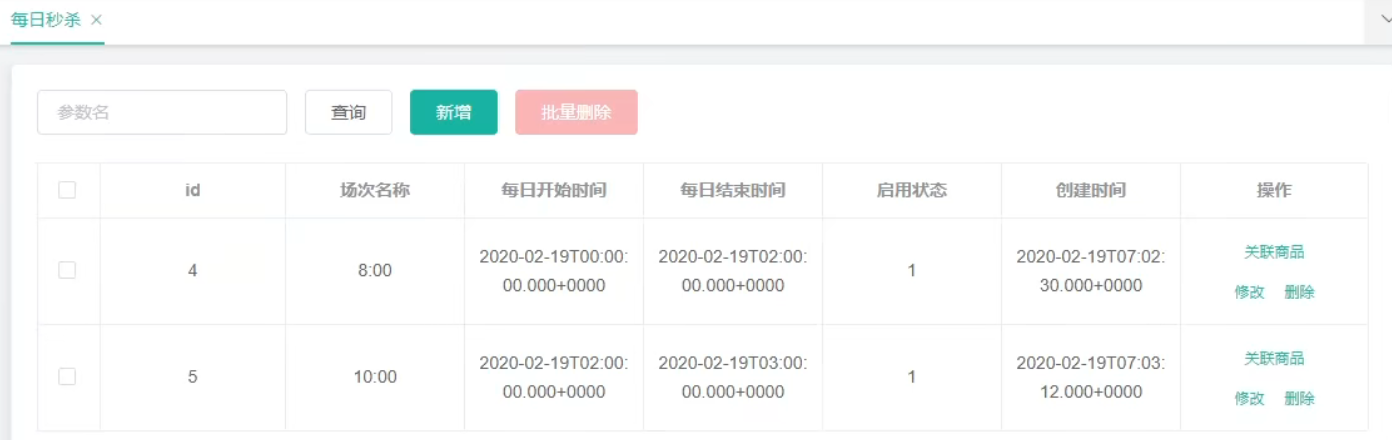Select the 每日结束时间 column header

733,190
